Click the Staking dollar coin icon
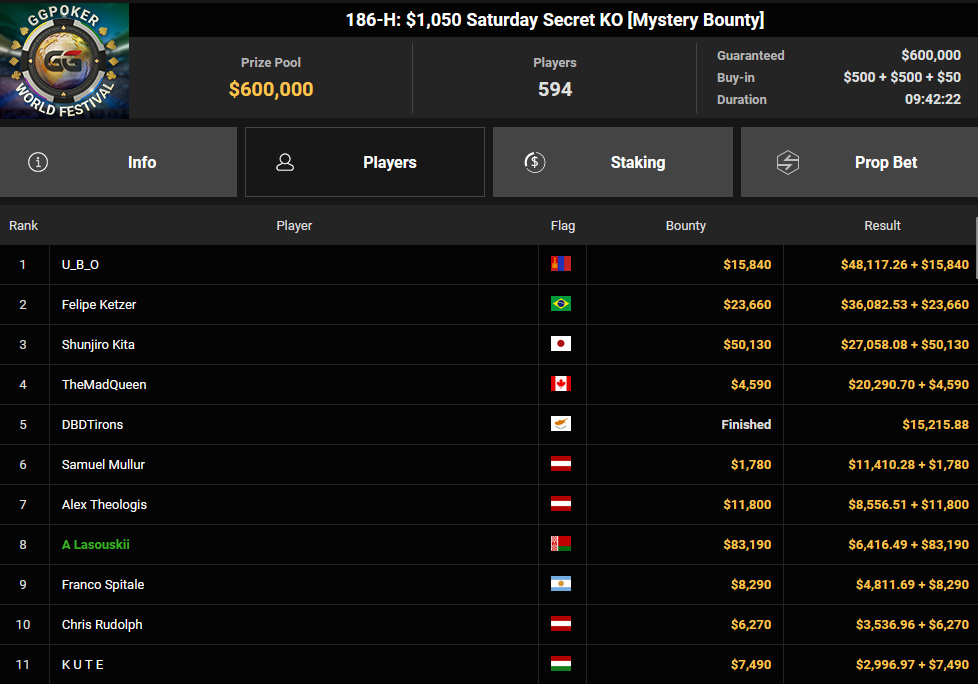Viewport: 978px width, 684px height. click(x=535, y=162)
